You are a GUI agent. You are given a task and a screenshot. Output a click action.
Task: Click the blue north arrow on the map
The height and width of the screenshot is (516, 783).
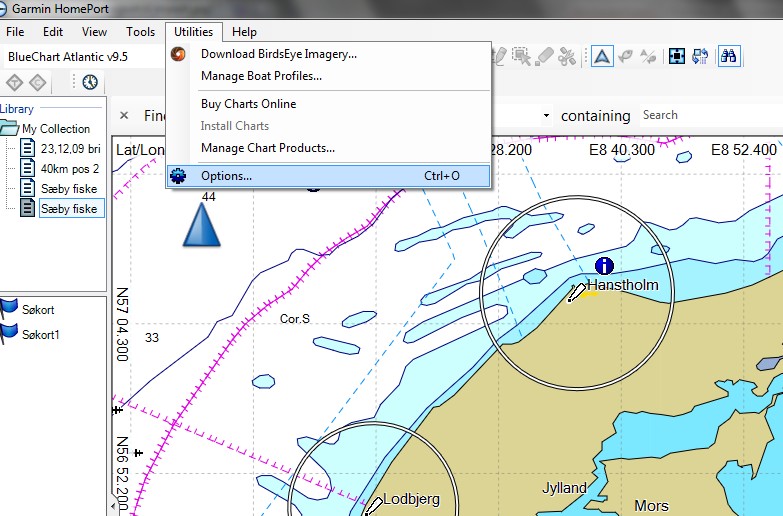202,225
